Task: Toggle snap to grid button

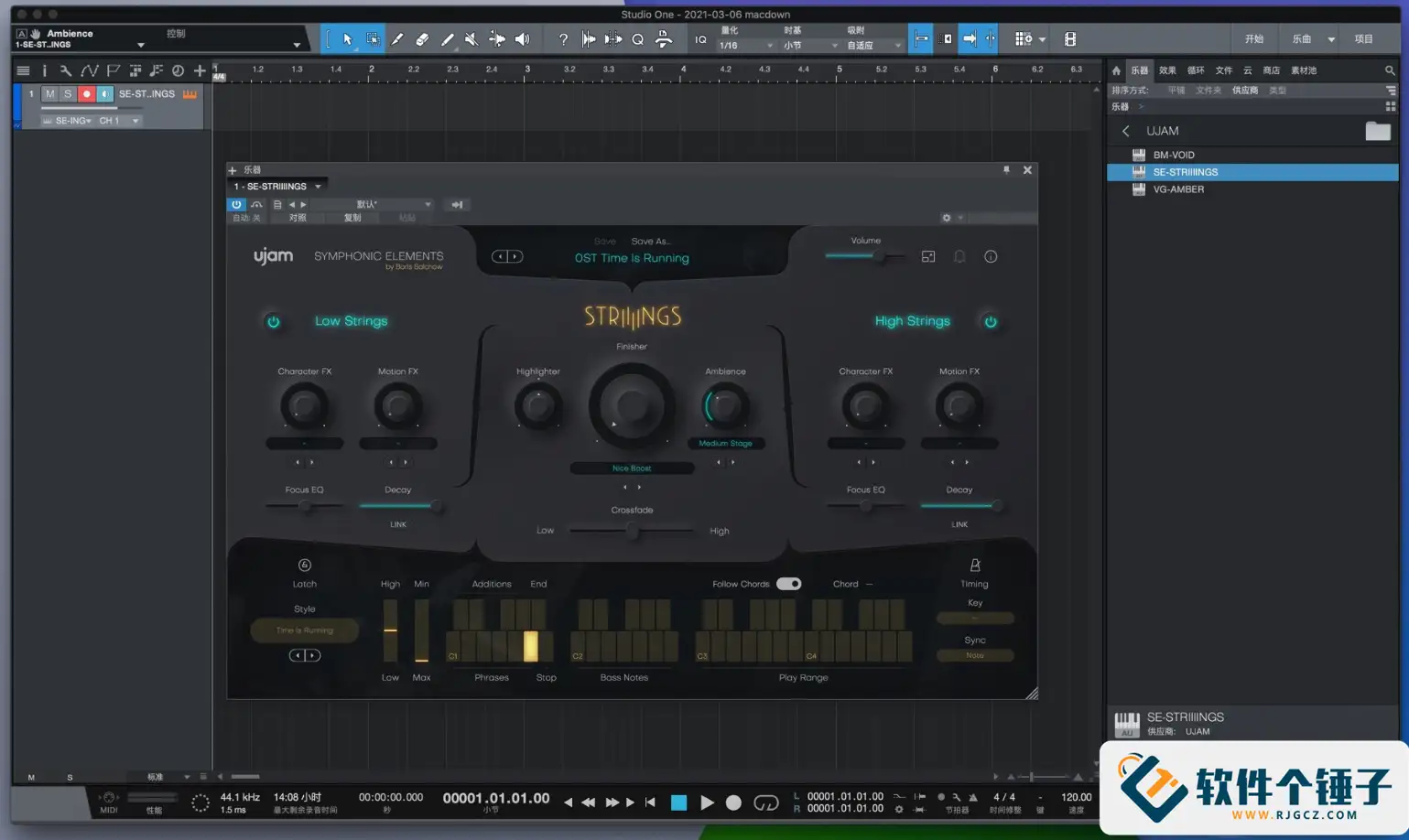Action: [x=920, y=39]
